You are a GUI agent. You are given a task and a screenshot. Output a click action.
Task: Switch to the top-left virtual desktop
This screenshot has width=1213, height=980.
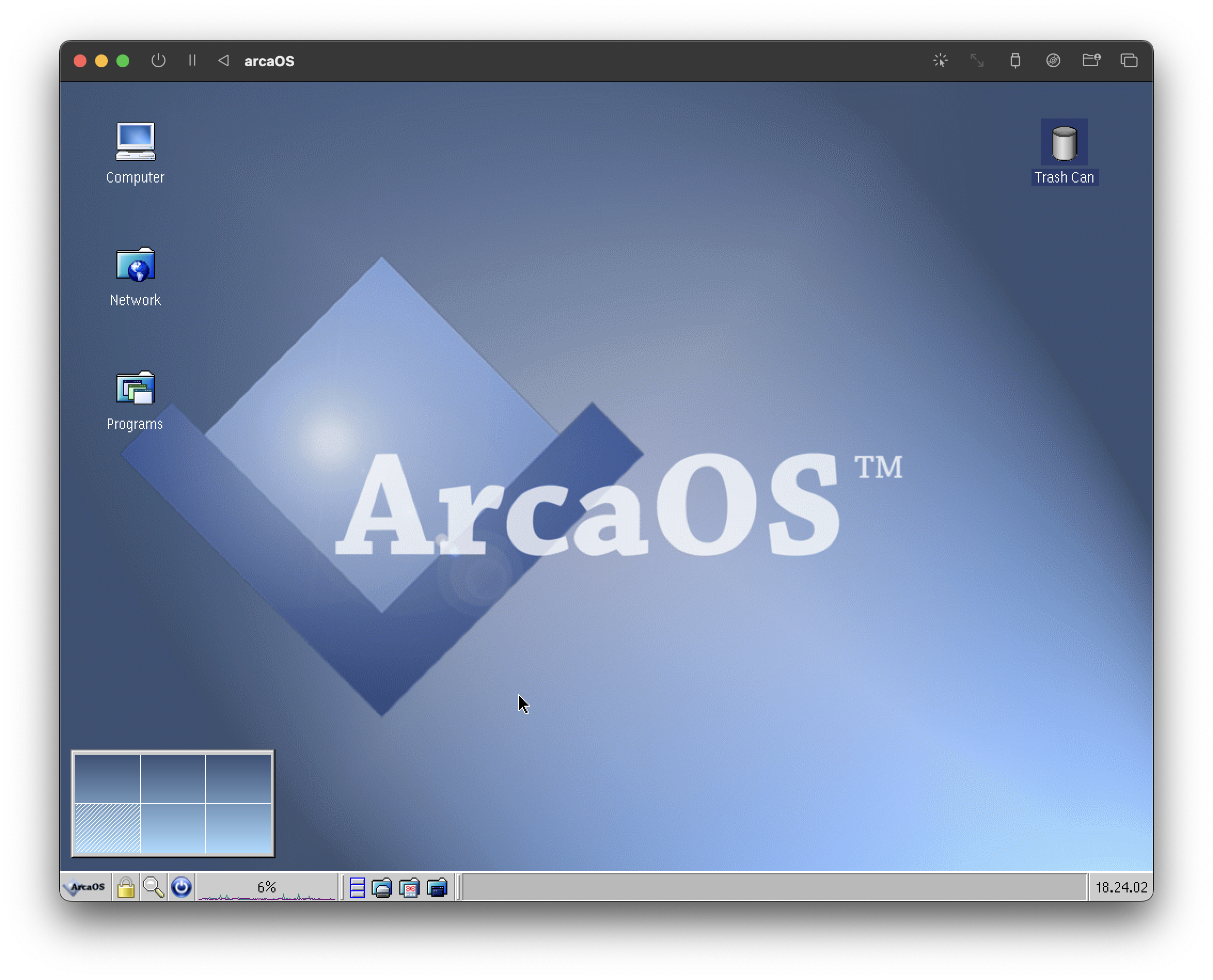tap(107, 778)
